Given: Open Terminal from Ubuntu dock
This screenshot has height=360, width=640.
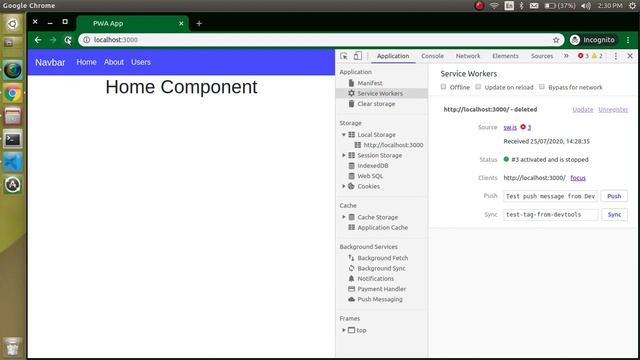Looking at the screenshot, I should click(x=13, y=140).
